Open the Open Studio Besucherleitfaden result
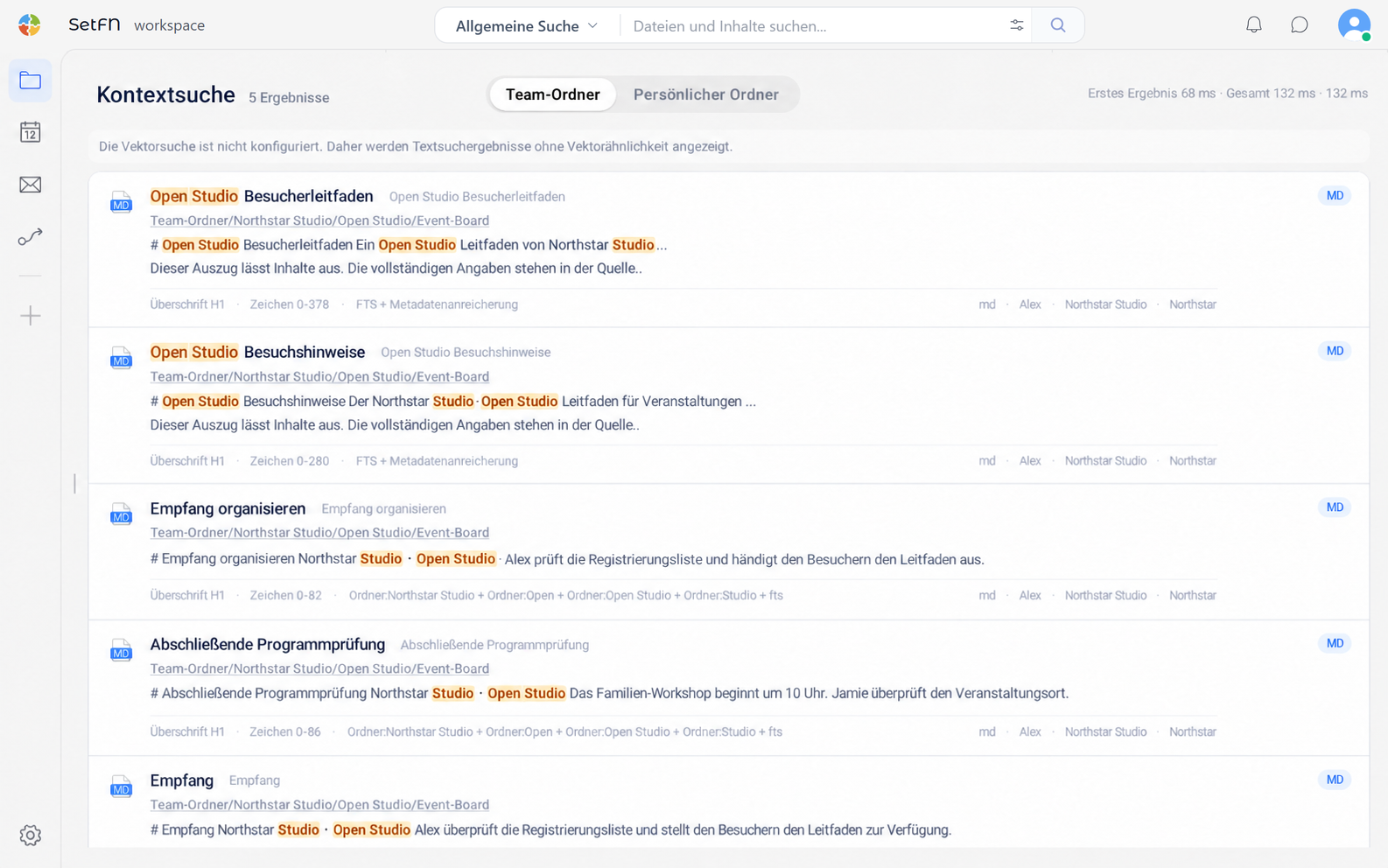The image size is (1388, 868). click(262, 196)
